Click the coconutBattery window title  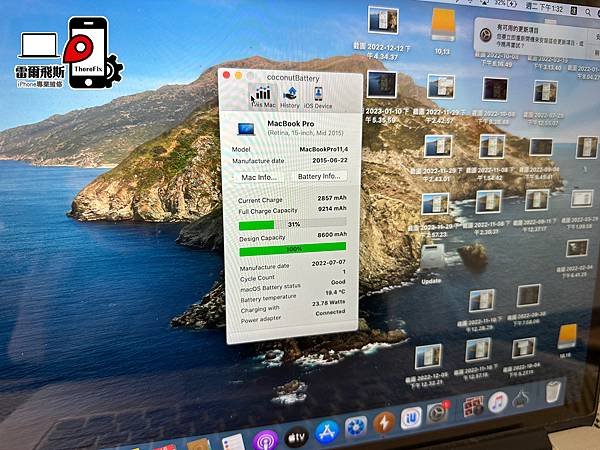[293, 78]
